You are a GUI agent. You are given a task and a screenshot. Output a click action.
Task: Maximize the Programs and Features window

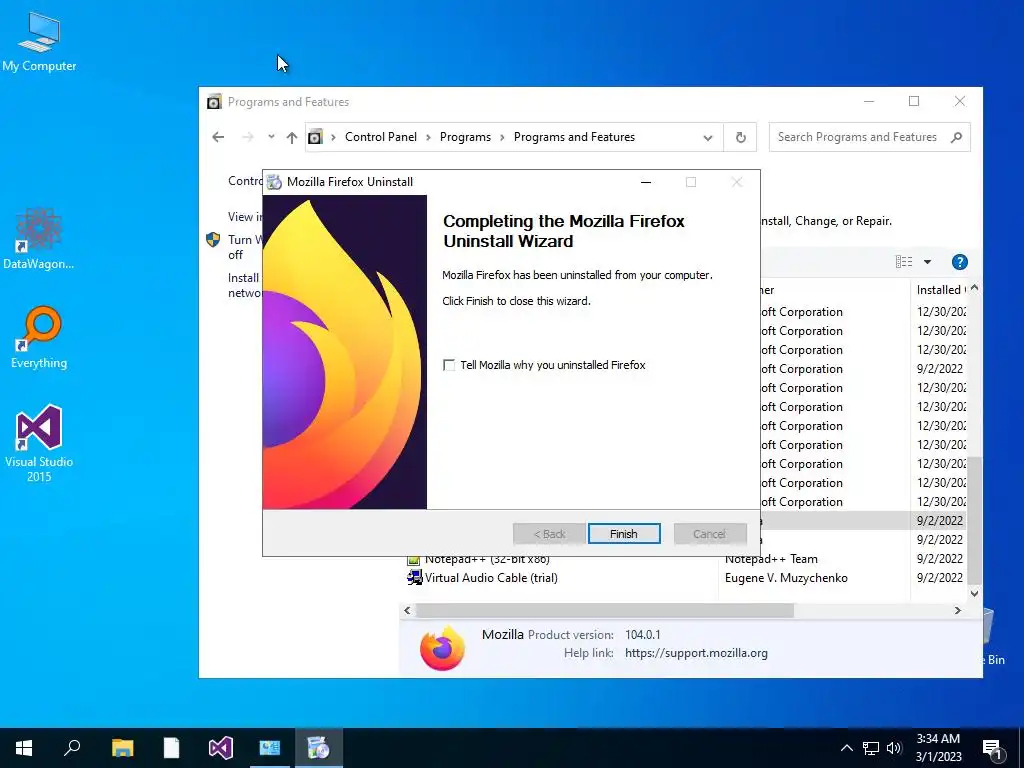[914, 101]
